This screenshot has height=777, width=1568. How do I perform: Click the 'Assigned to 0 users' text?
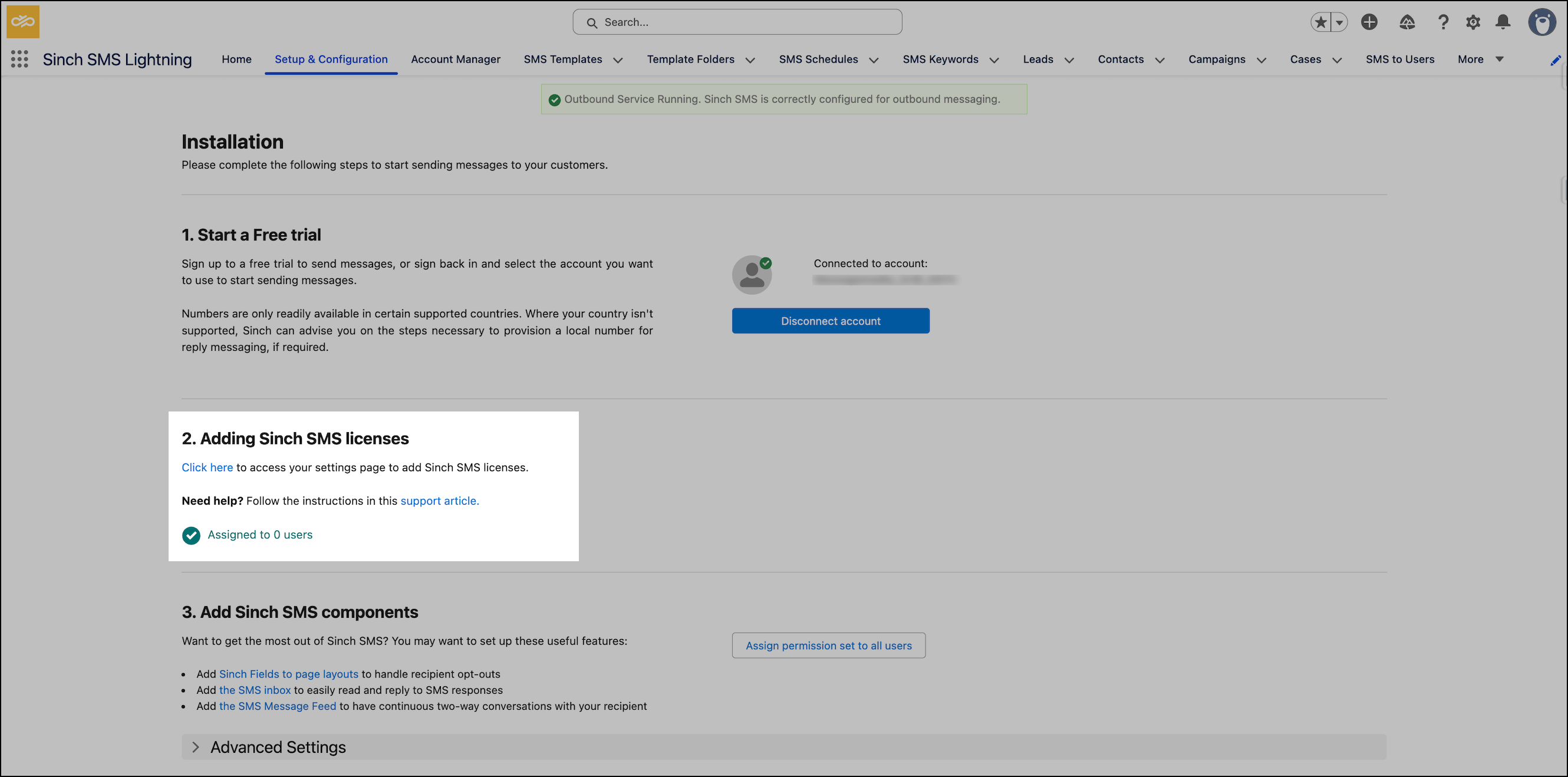point(260,535)
